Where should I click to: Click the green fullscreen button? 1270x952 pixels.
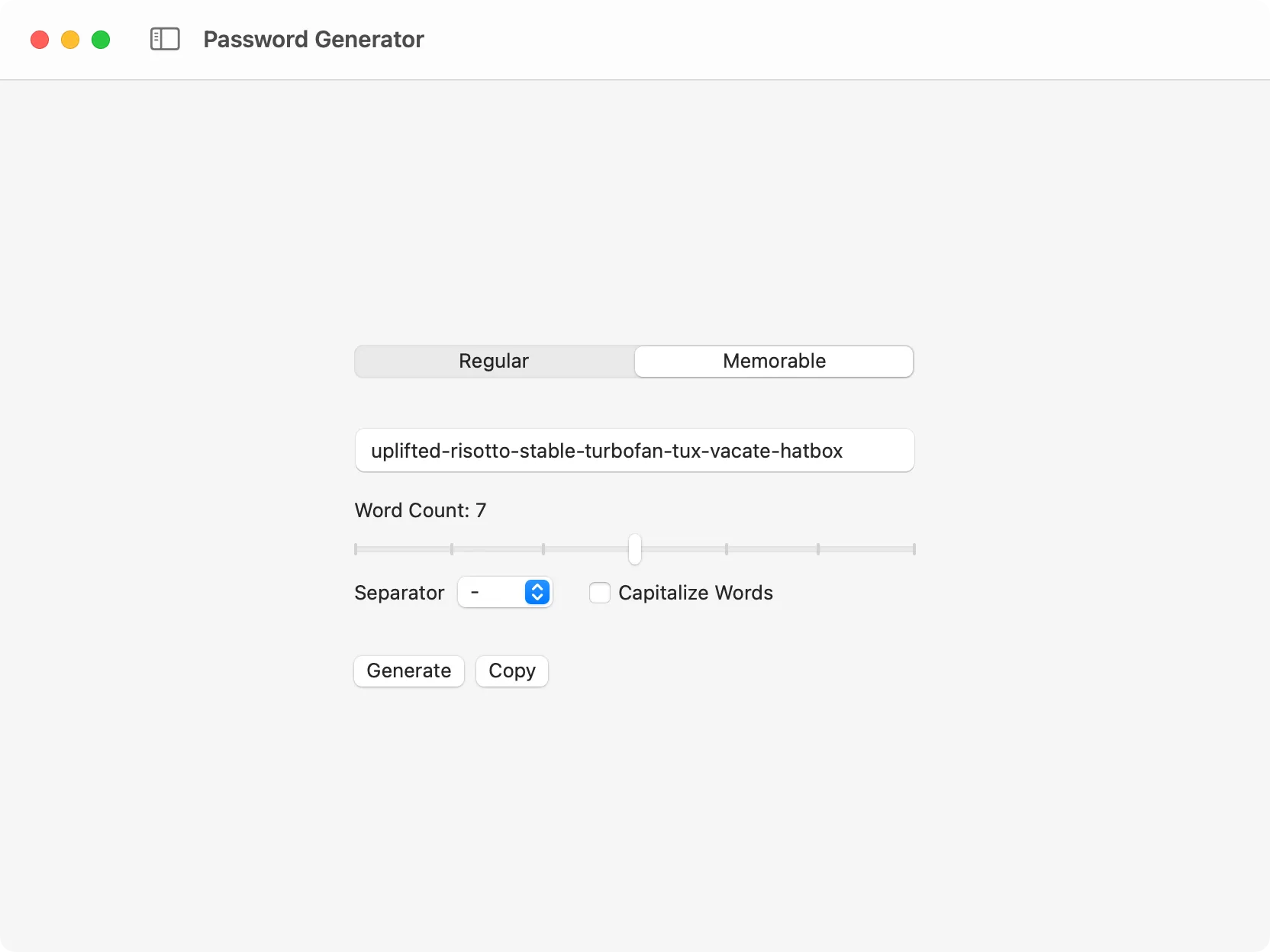[100, 39]
